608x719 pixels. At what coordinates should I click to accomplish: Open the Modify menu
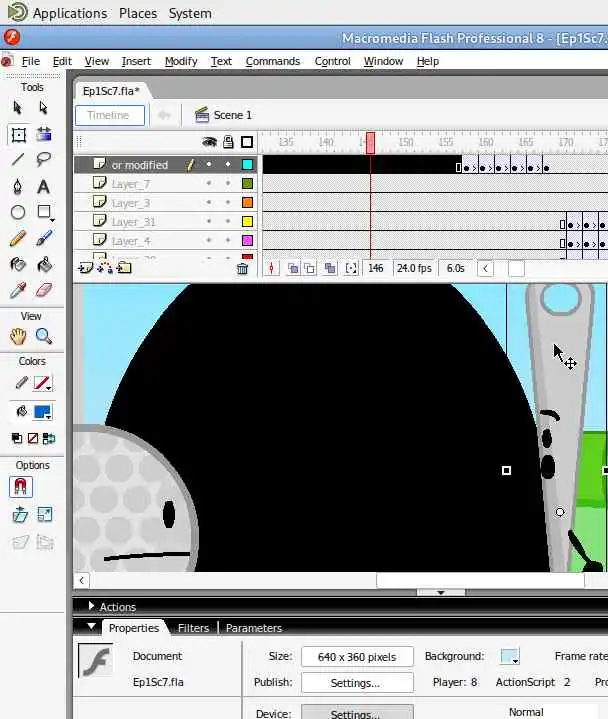pyautogui.click(x=181, y=61)
